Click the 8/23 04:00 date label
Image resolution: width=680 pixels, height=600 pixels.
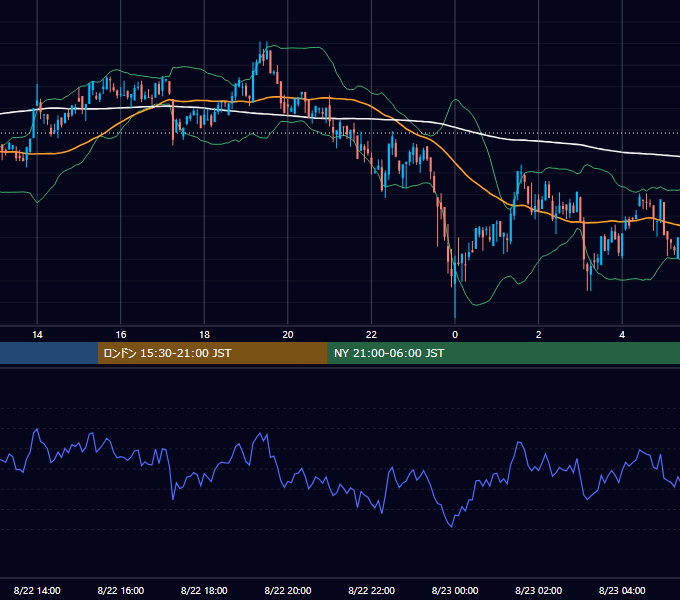click(x=622, y=590)
